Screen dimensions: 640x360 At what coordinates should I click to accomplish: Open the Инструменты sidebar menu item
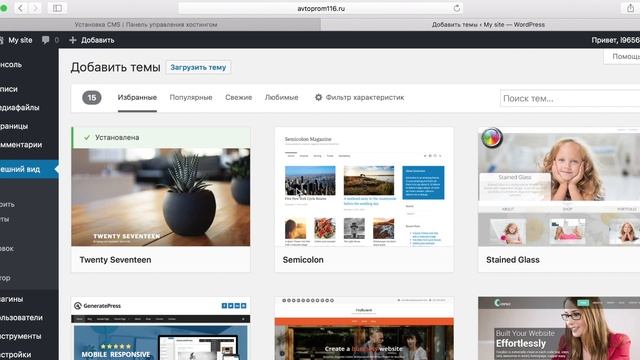29,336
